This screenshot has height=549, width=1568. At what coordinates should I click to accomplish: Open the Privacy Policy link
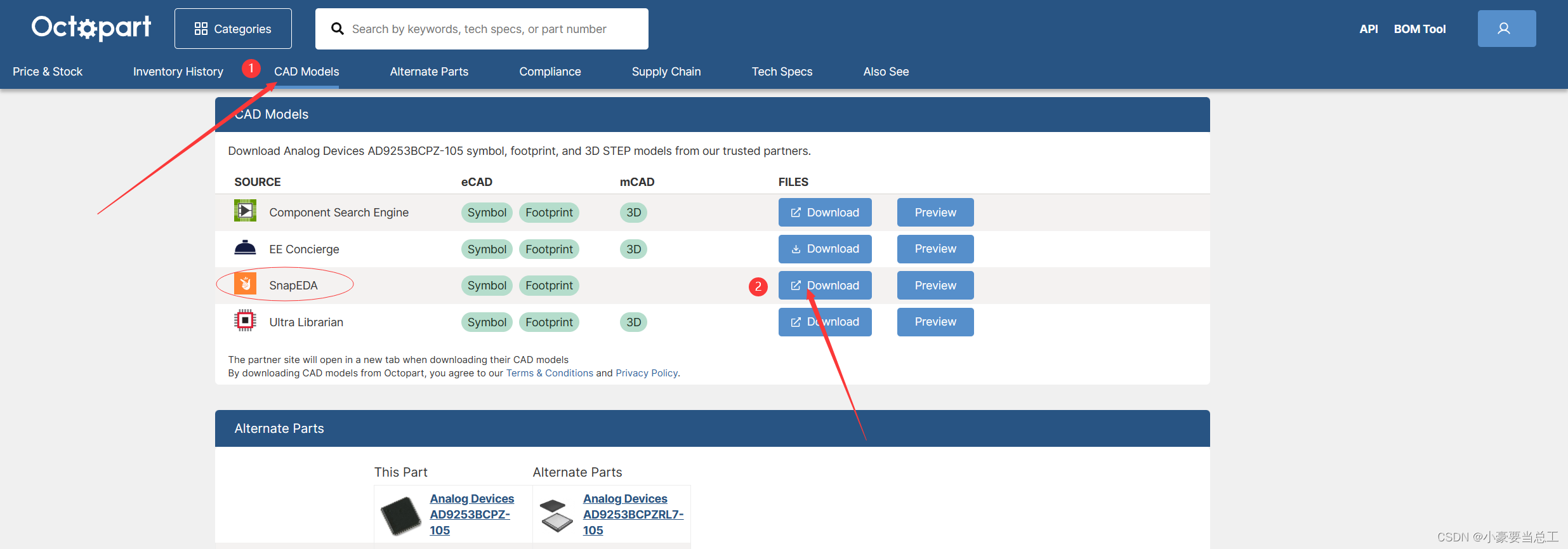[647, 373]
